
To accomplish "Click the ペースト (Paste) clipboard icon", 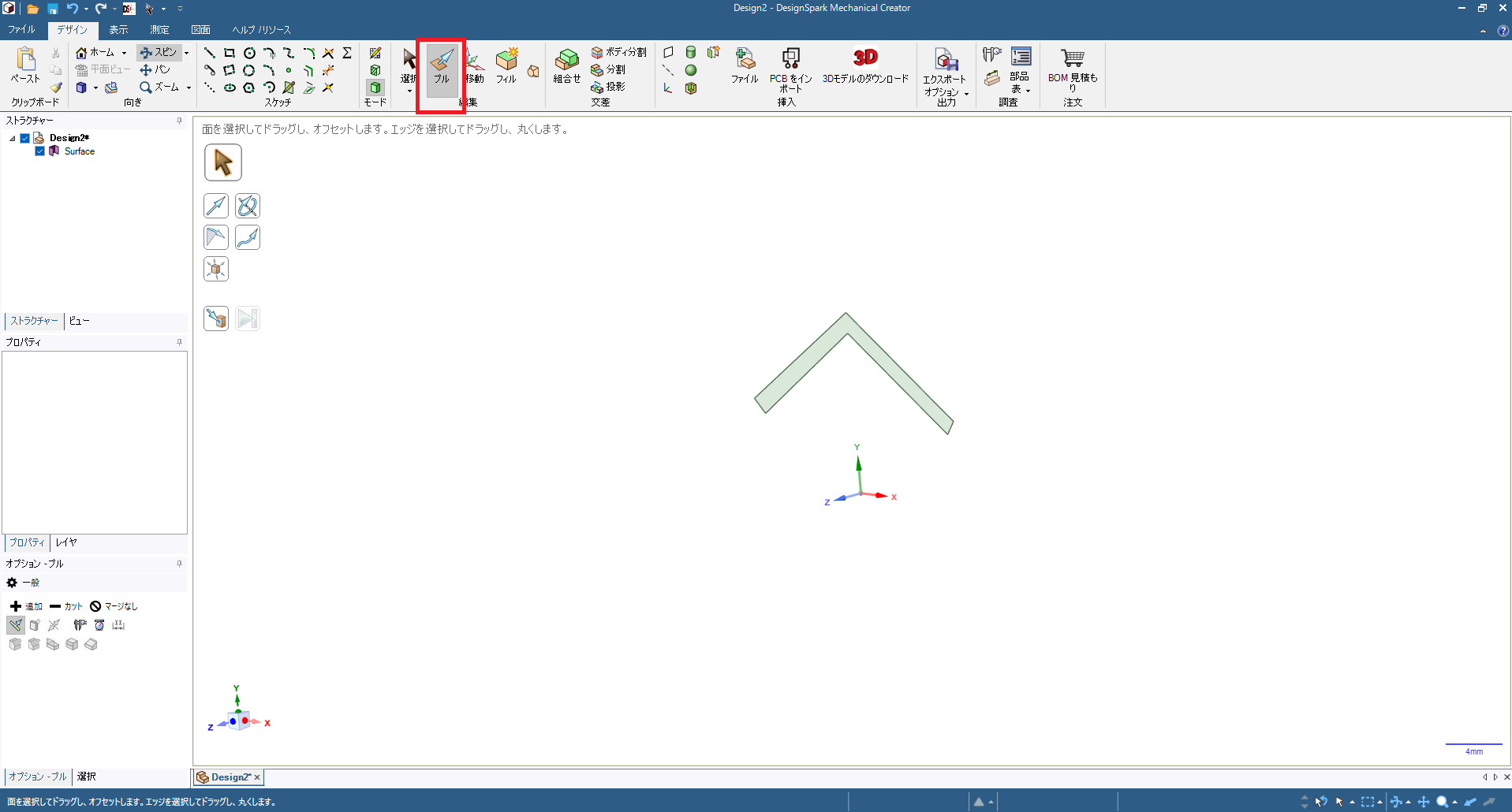I will click(25, 60).
